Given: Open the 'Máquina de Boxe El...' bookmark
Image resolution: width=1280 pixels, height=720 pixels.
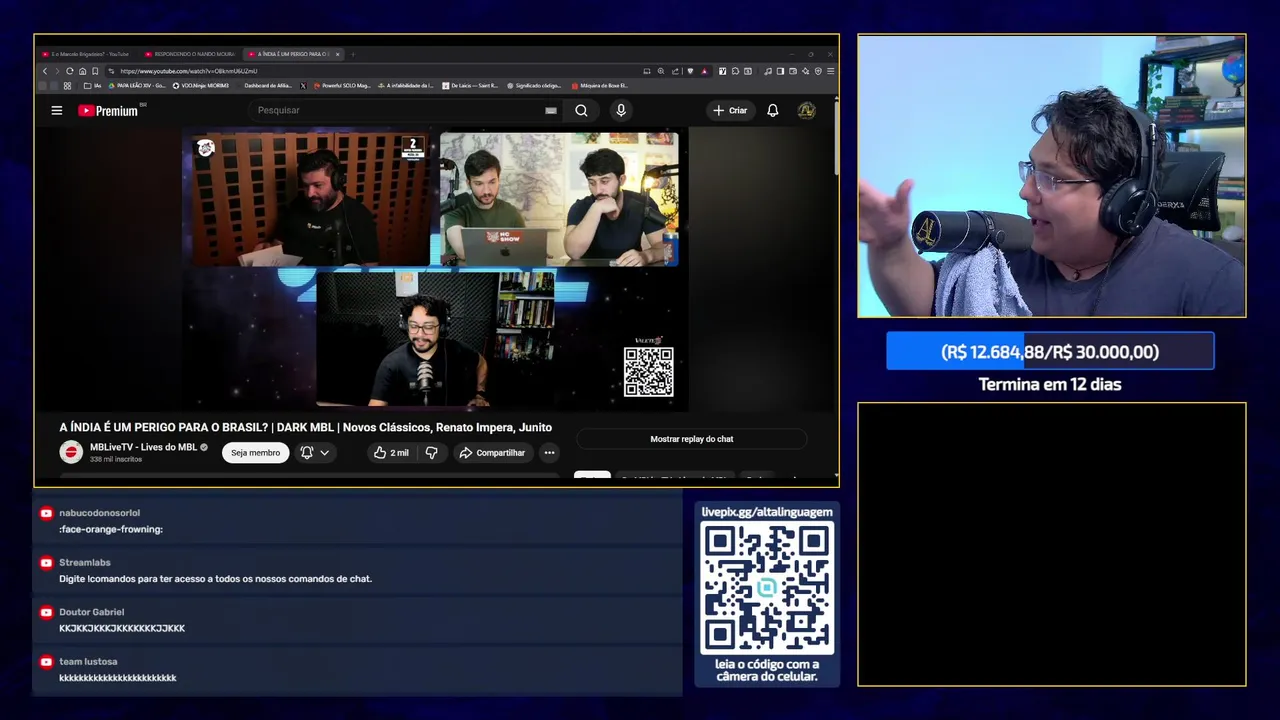Looking at the screenshot, I should click(598, 86).
